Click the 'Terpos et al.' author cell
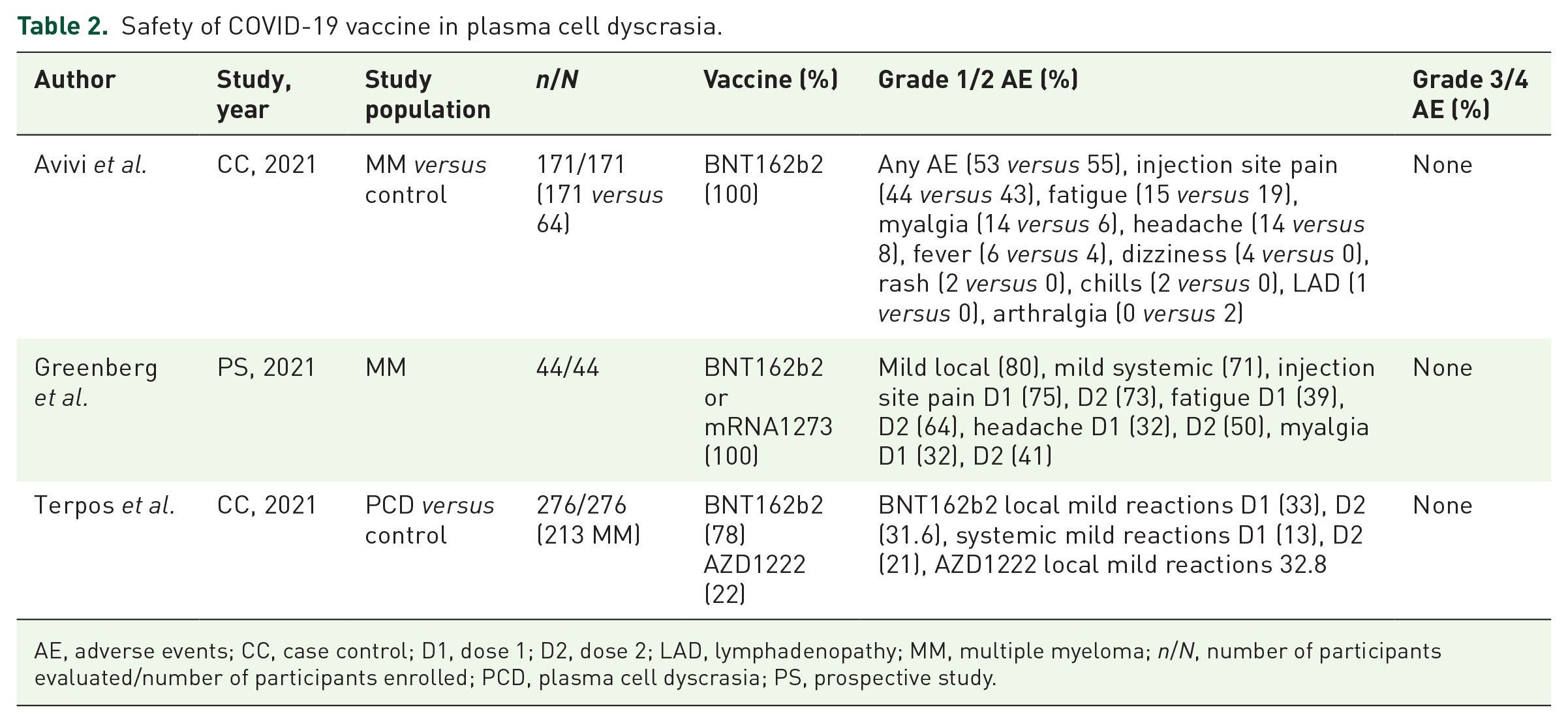The width and height of the screenshot is (1568, 723). [104, 505]
